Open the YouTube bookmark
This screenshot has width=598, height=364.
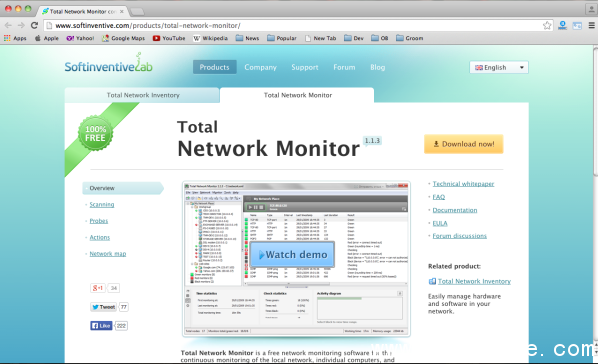[169, 38]
